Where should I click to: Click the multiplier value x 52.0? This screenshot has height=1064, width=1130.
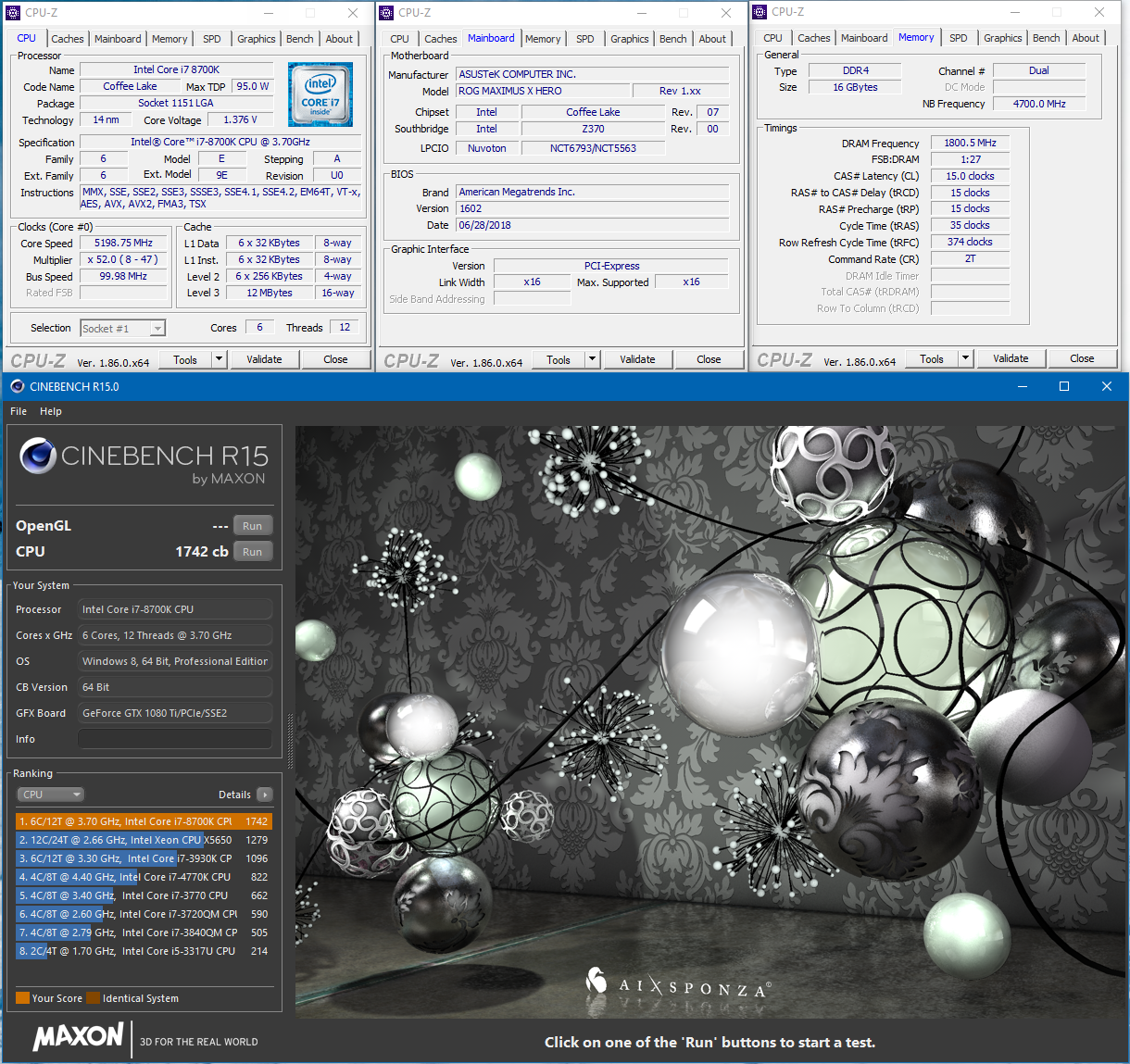coord(123,259)
